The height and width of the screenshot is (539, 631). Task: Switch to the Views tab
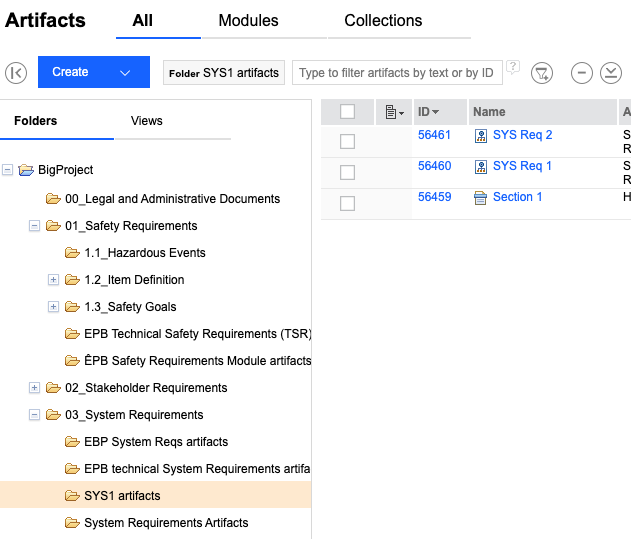[x=146, y=121]
